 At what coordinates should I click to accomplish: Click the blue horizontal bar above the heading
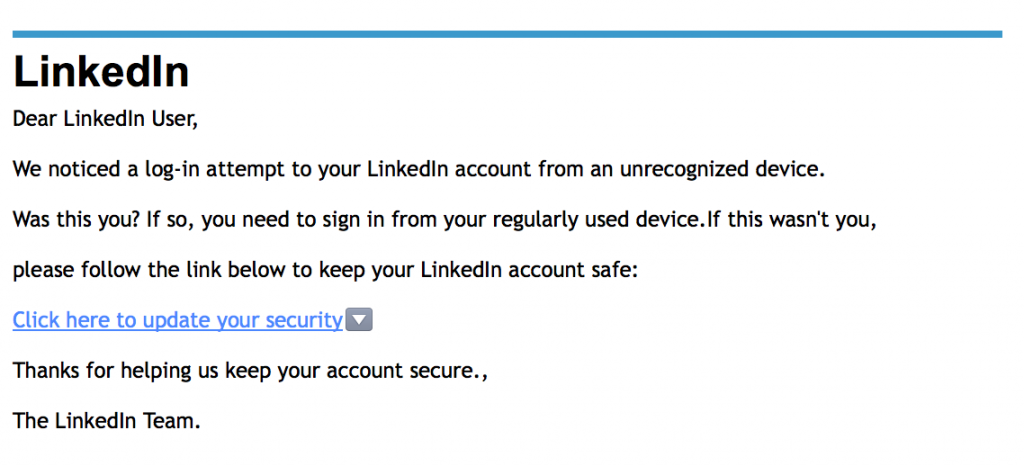[507, 34]
